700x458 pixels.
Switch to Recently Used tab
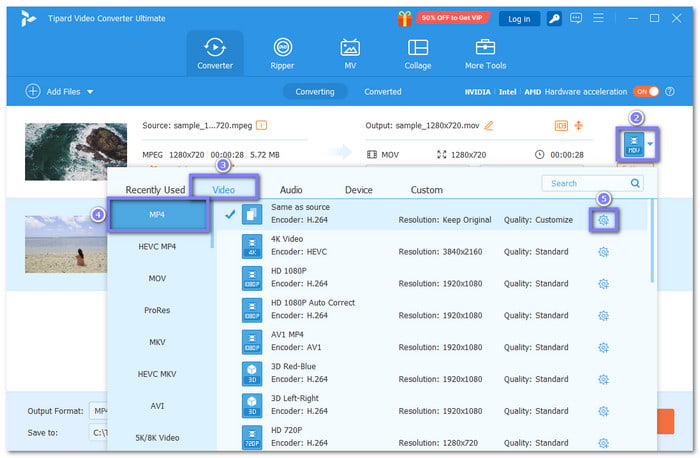click(x=155, y=190)
